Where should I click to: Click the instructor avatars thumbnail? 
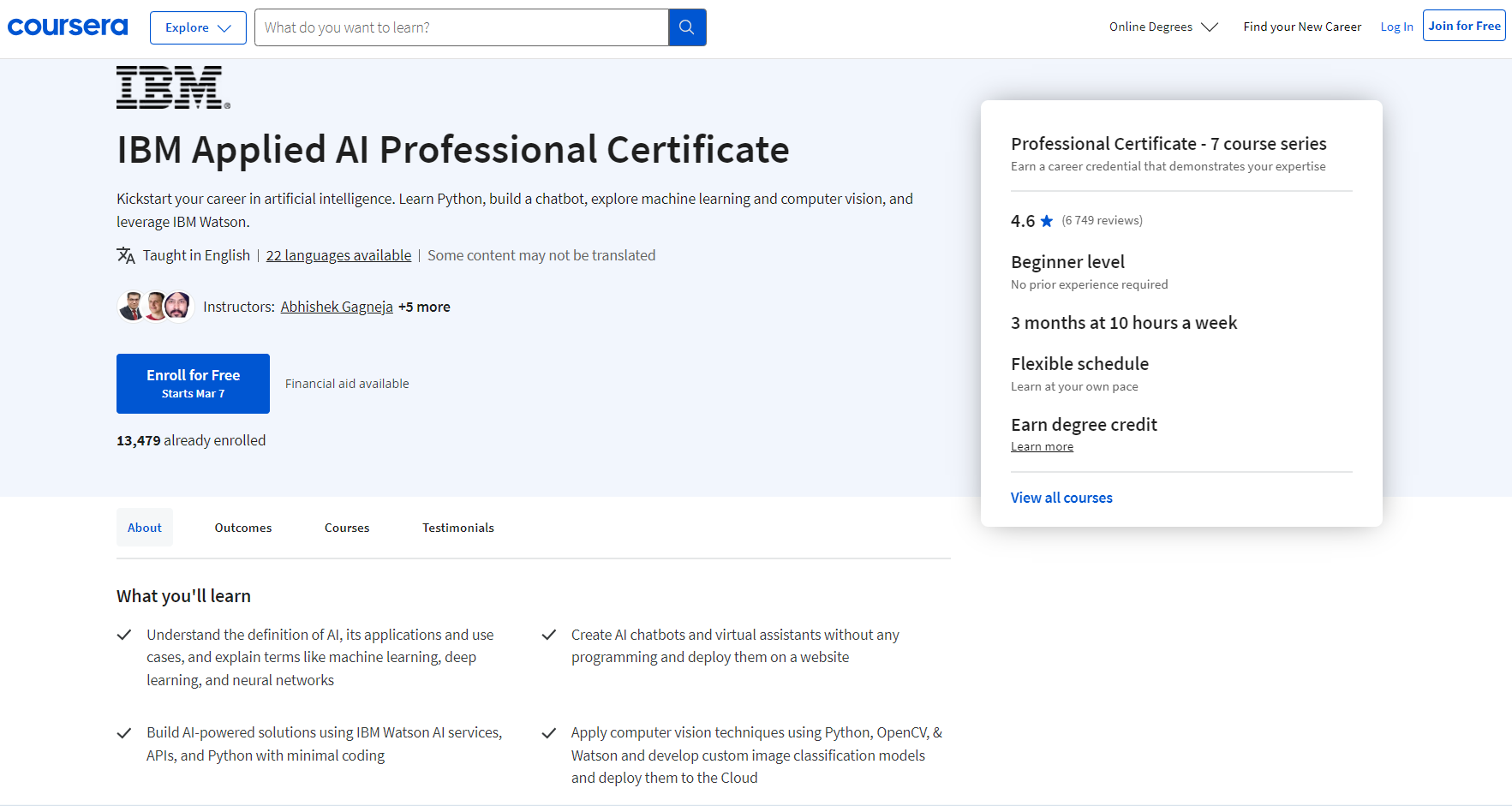[x=155, y=307]
